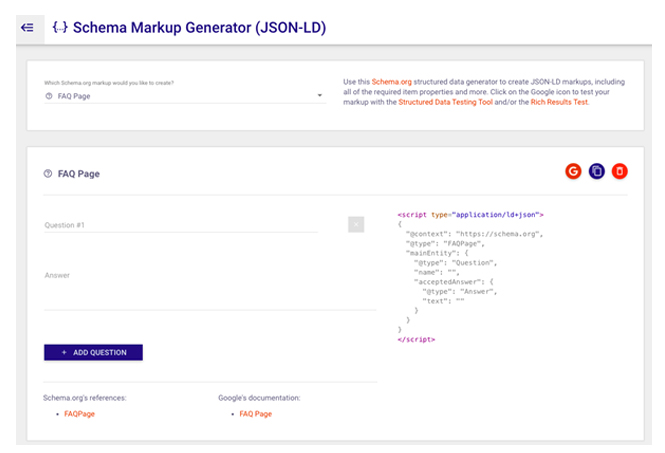Image resolution: width=665 pixels, height=453 pixels.
Task: Open the Schema.org link in the description
Action: 391,82
